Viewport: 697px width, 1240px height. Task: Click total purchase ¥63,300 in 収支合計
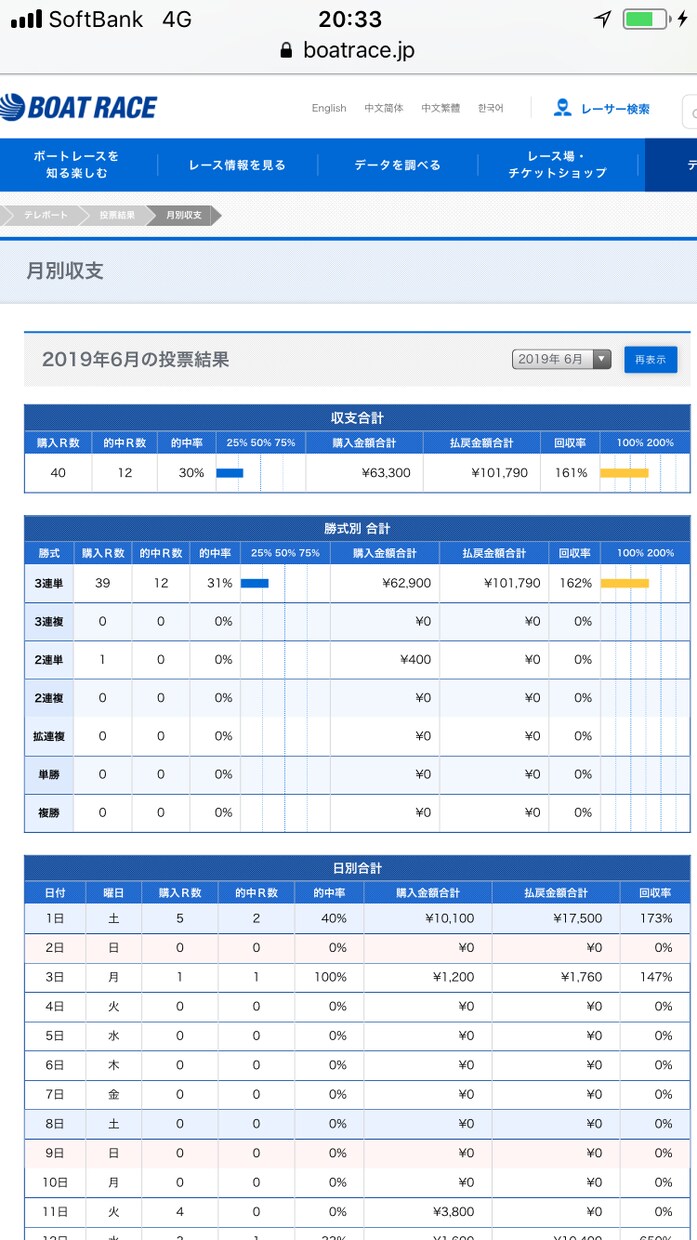386,473
